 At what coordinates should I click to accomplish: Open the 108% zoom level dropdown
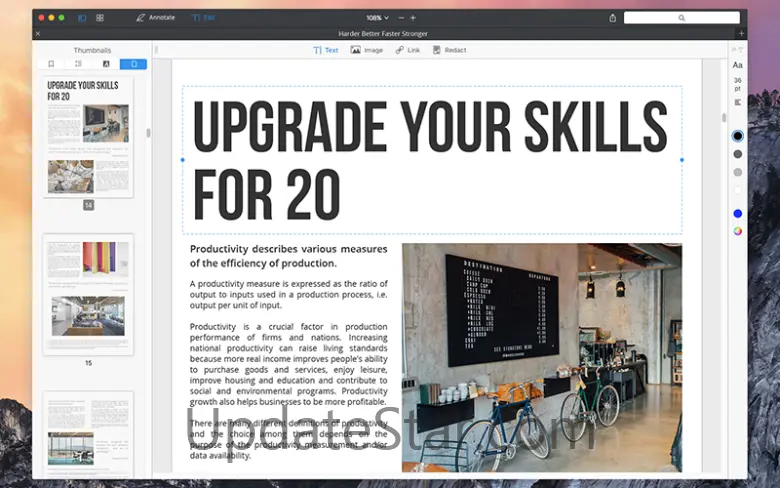click(x=378, y=17)
